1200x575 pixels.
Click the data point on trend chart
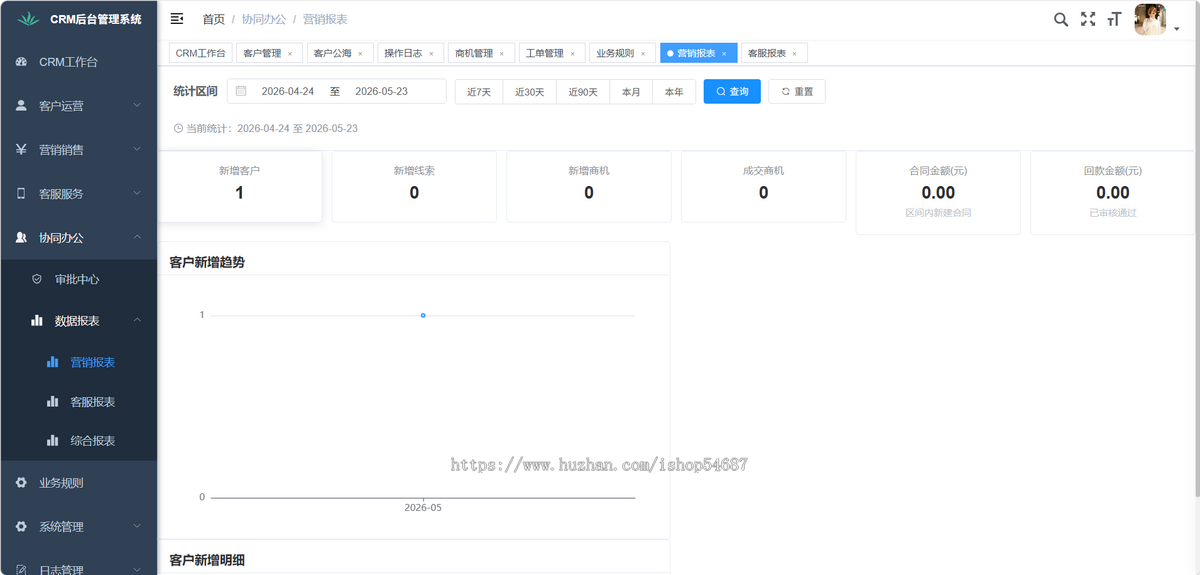coord(423,315)
